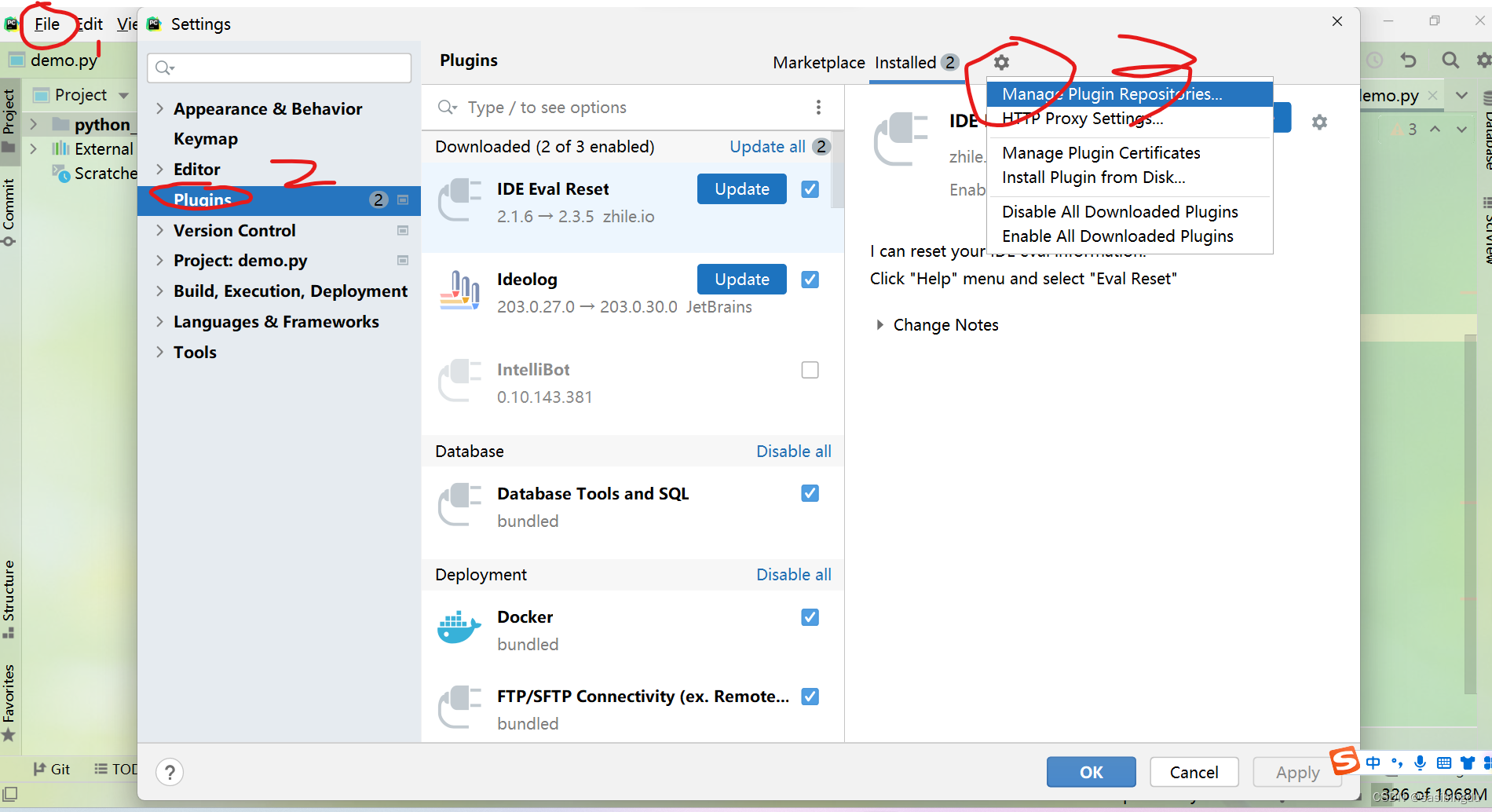The width and height of the screenshot is (1492, 812).
Task: Select Enable All Downloaded Plugins
Action: tap(1129, 236)
